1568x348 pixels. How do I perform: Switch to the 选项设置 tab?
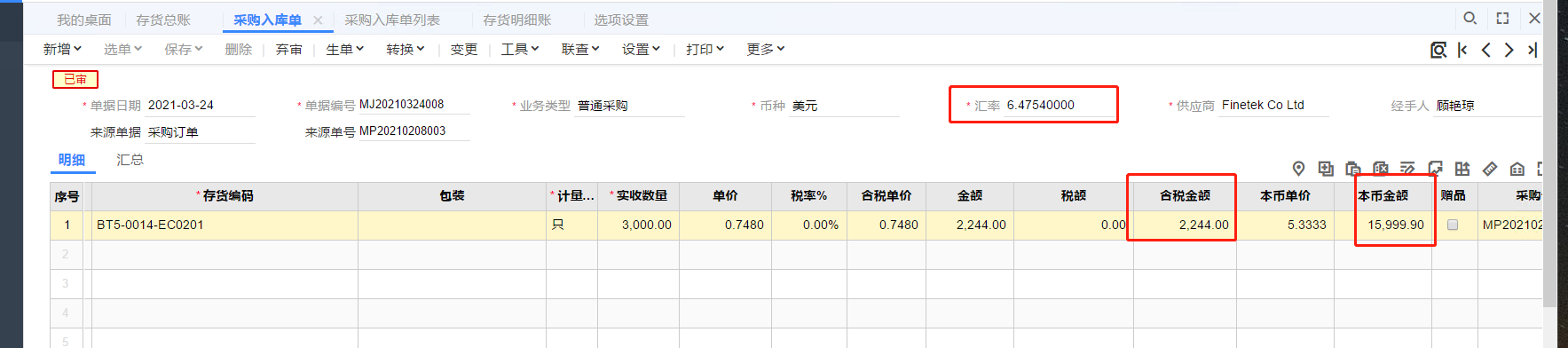[x=621, y=20]
